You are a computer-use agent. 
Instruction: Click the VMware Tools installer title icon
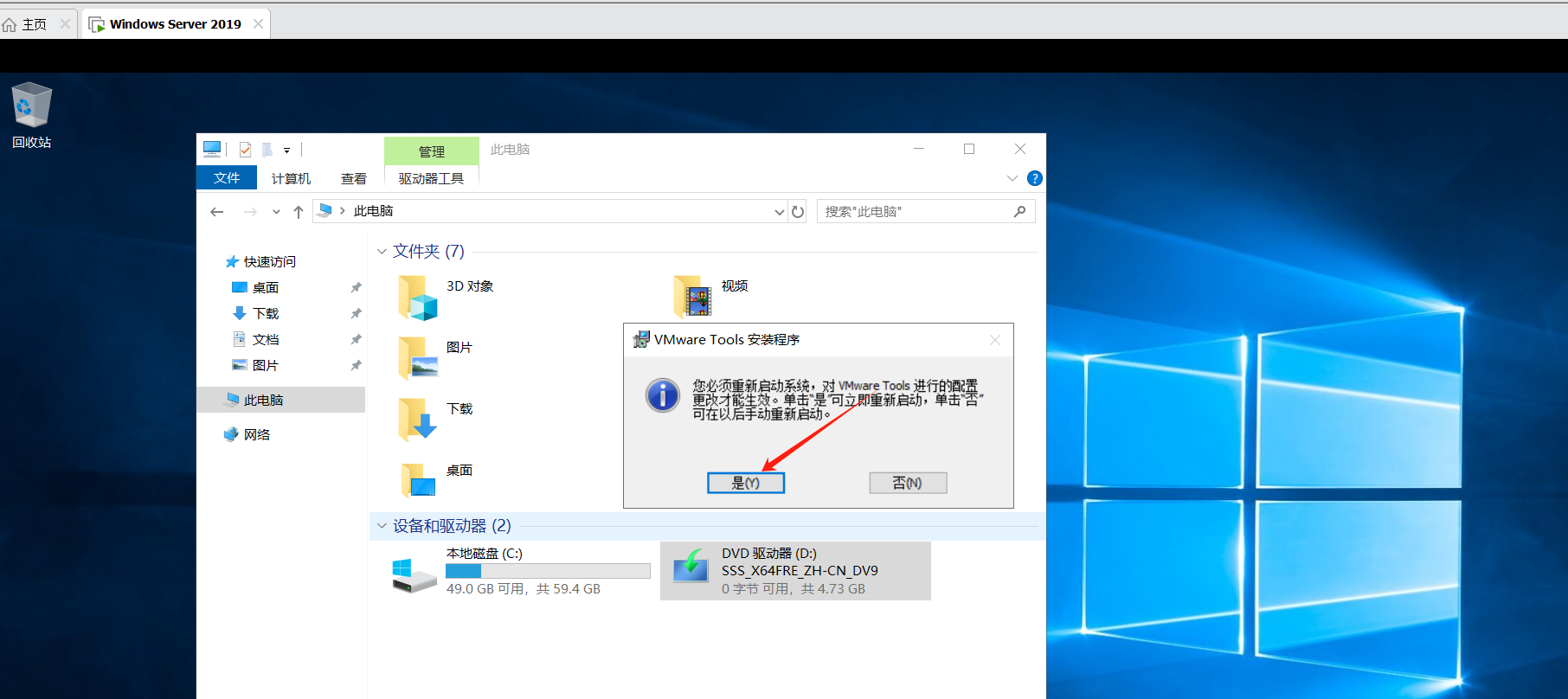pyautogui.click(x=641, y=339)
